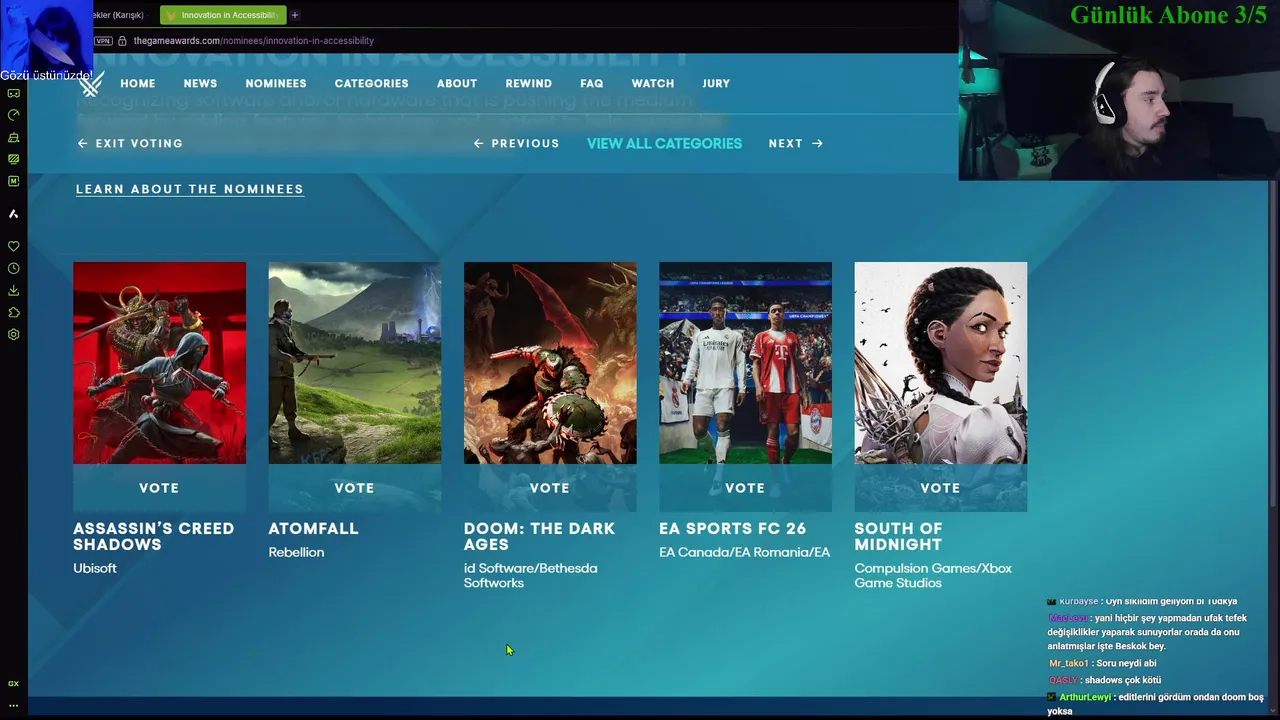
Task: Open LEARN ABOUT THE NOMINEES link
Action: coord(190,189)
